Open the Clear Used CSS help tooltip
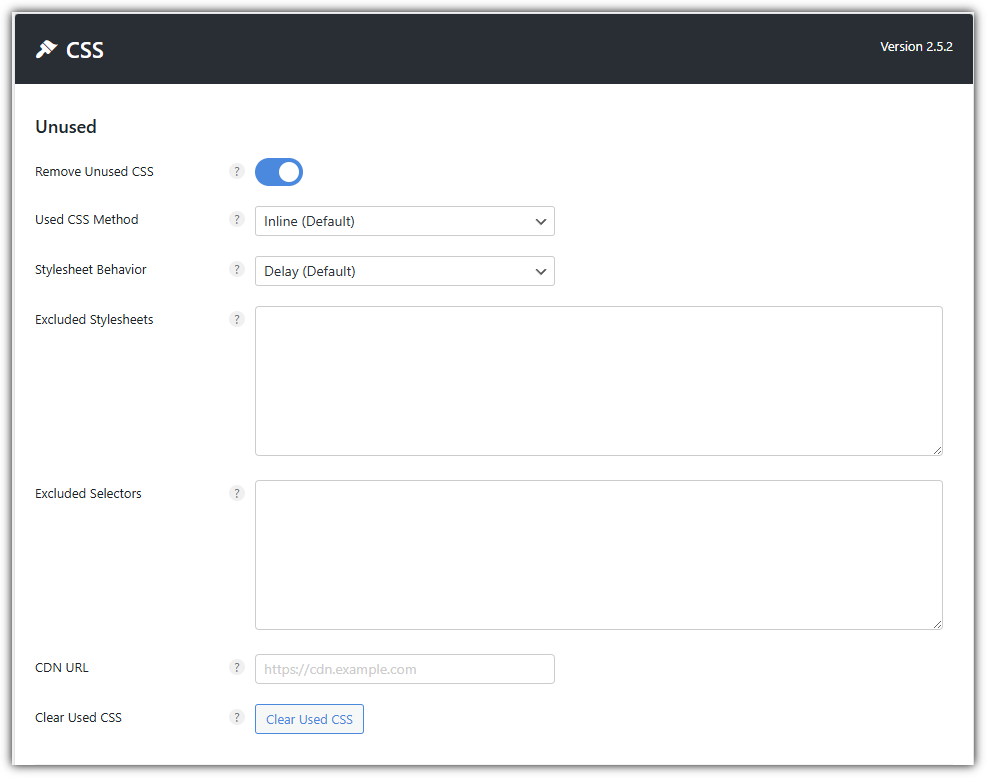Image resolution: width=987 pixels, height=778 pixels. (237, 717)
